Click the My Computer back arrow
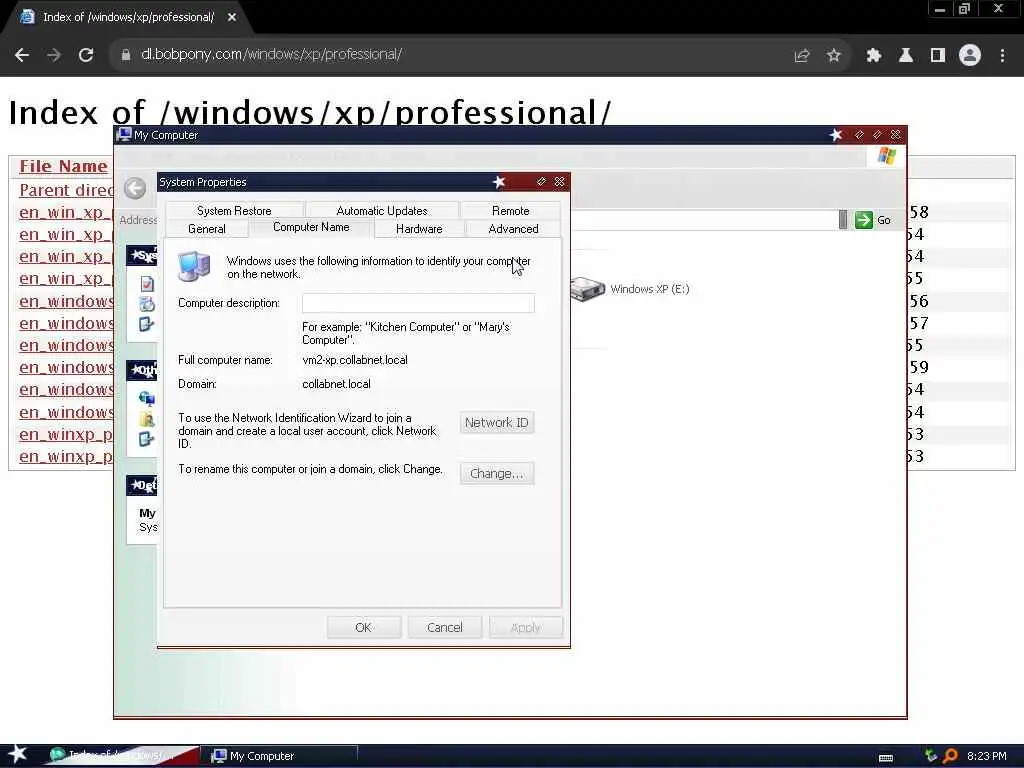 point(135,188)
